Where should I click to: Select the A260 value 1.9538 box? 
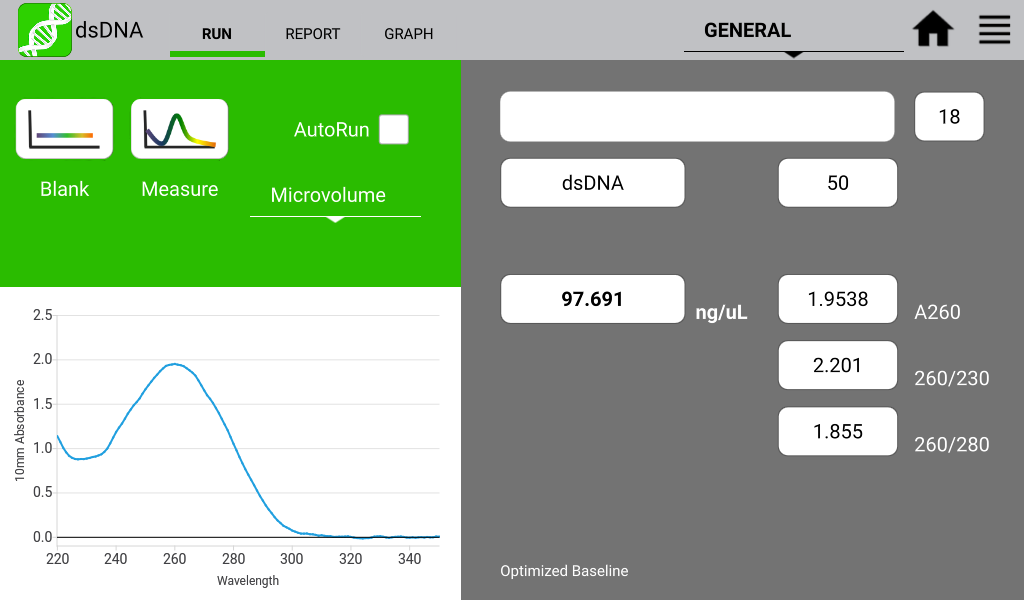tap(837, 299)
